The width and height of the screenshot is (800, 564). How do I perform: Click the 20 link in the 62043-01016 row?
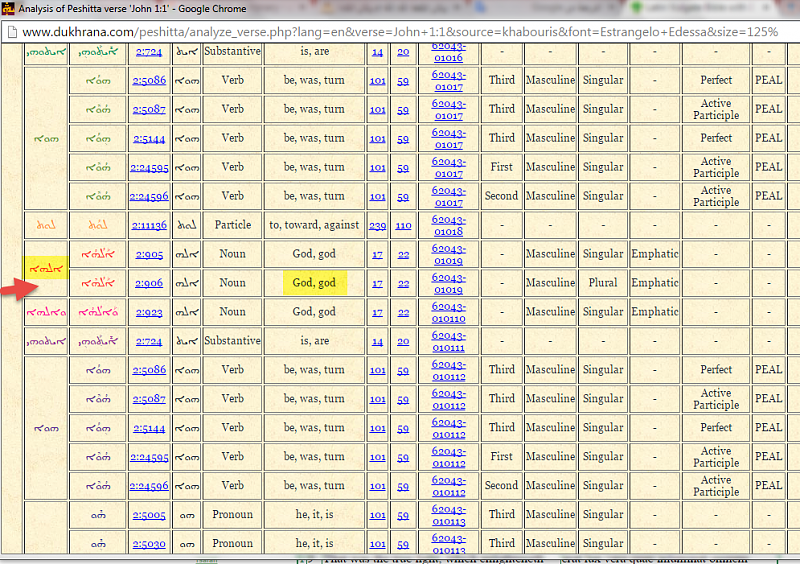[403, 52]
